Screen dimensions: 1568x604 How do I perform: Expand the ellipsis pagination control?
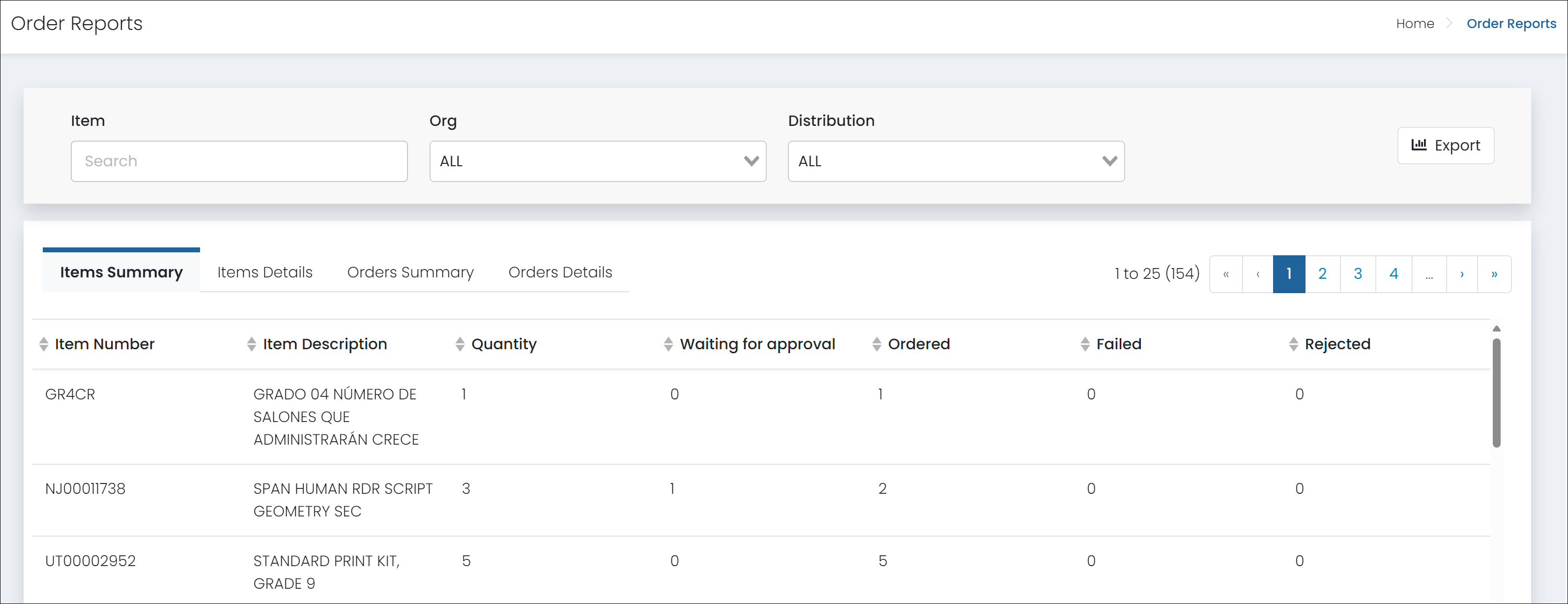coord(1429,273)
